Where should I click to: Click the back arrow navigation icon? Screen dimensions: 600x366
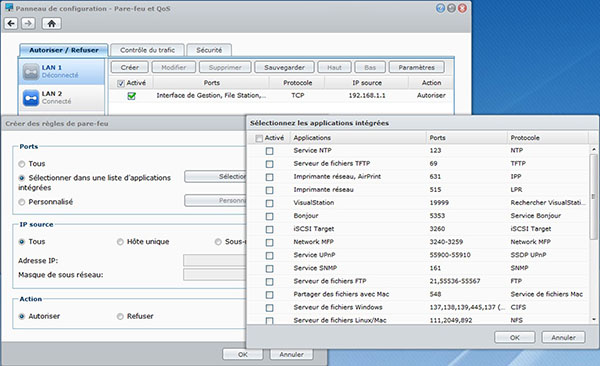click(x=11, y=24)
